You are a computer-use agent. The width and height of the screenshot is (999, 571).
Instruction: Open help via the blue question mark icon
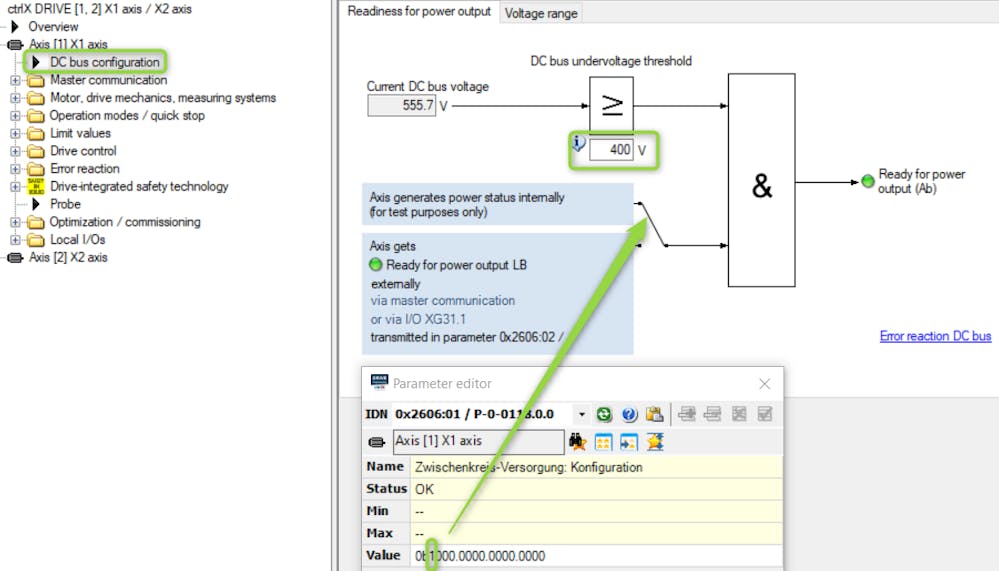point(629,414)
